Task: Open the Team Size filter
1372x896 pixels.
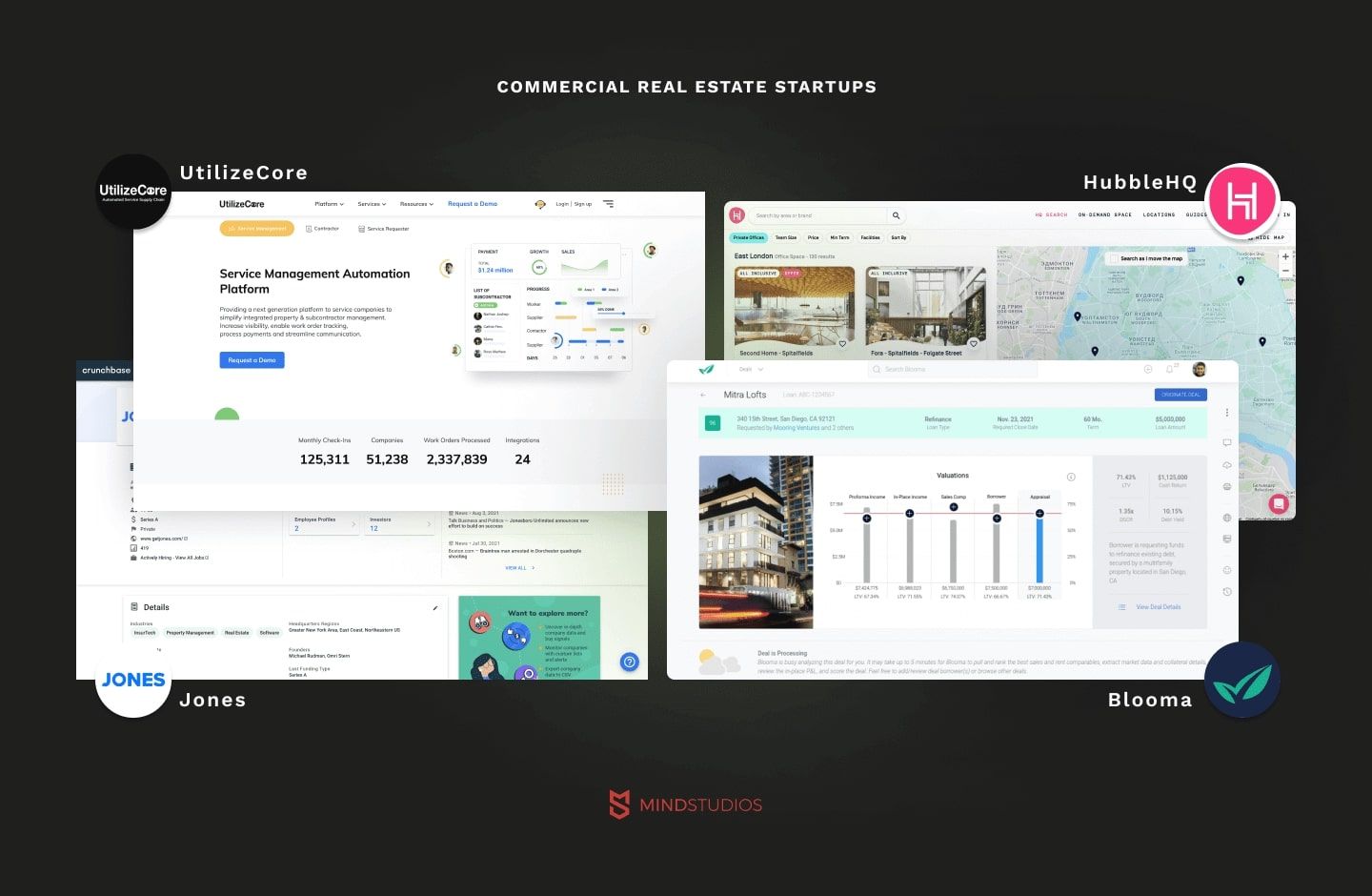Action: (x=786, y=237)
